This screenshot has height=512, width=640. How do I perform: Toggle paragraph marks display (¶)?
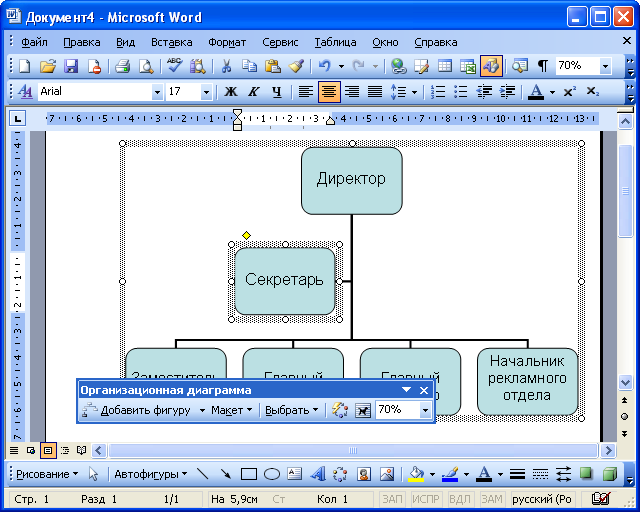click(x=542, y=66)
